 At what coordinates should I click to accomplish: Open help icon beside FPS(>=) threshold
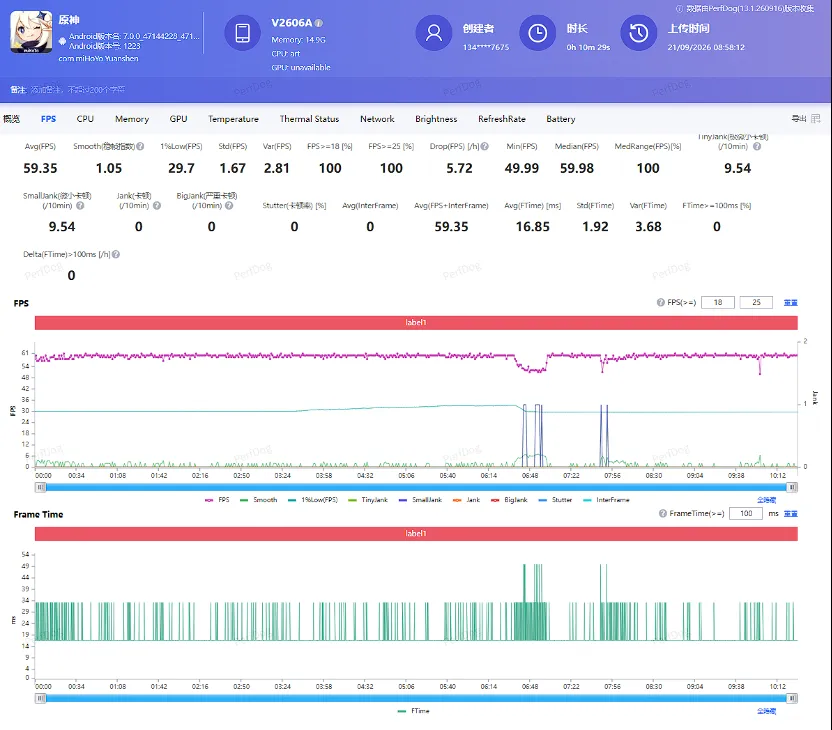tap(661, 302)
